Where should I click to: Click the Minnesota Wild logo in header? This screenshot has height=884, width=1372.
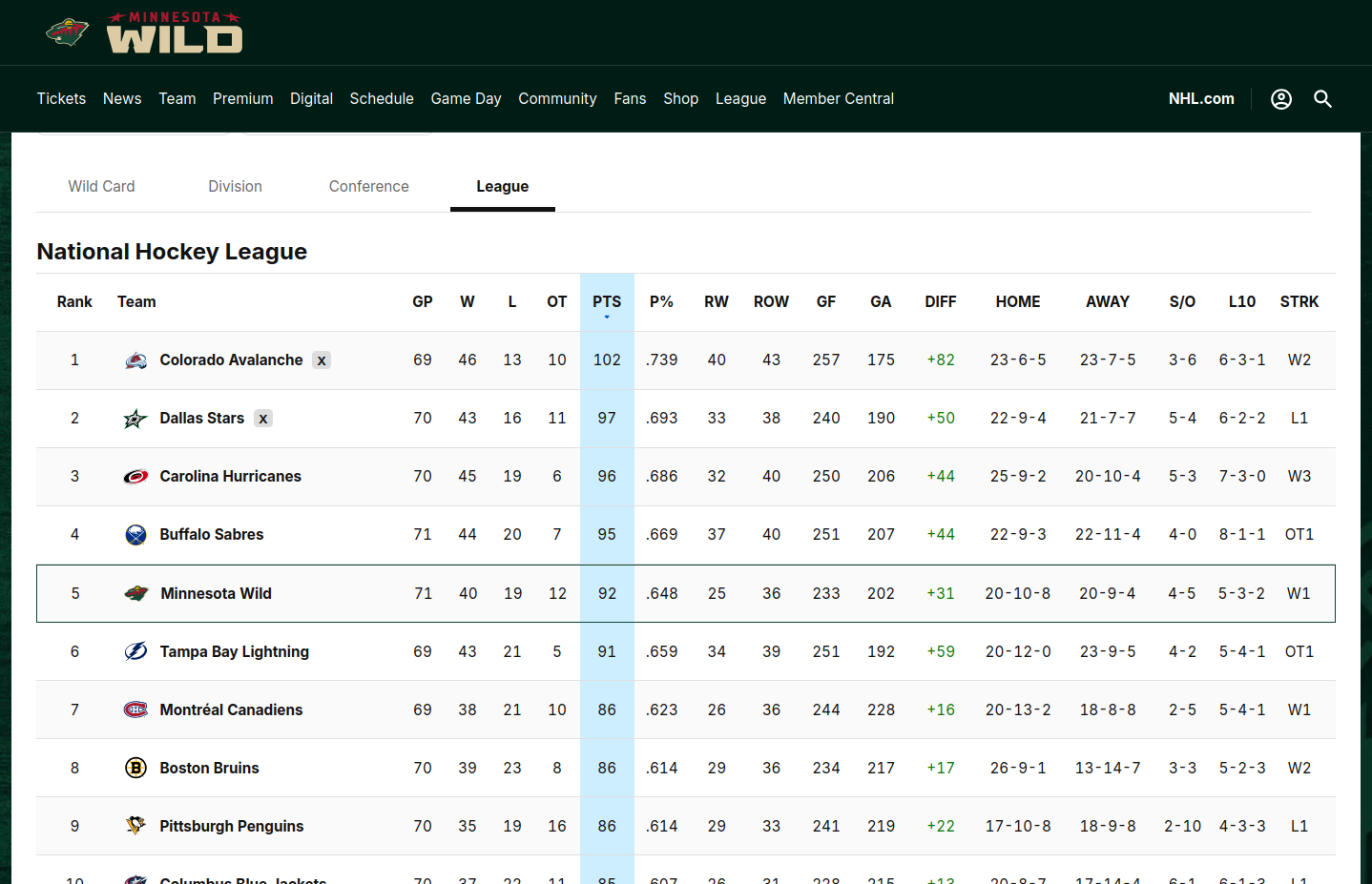(145, 32)
